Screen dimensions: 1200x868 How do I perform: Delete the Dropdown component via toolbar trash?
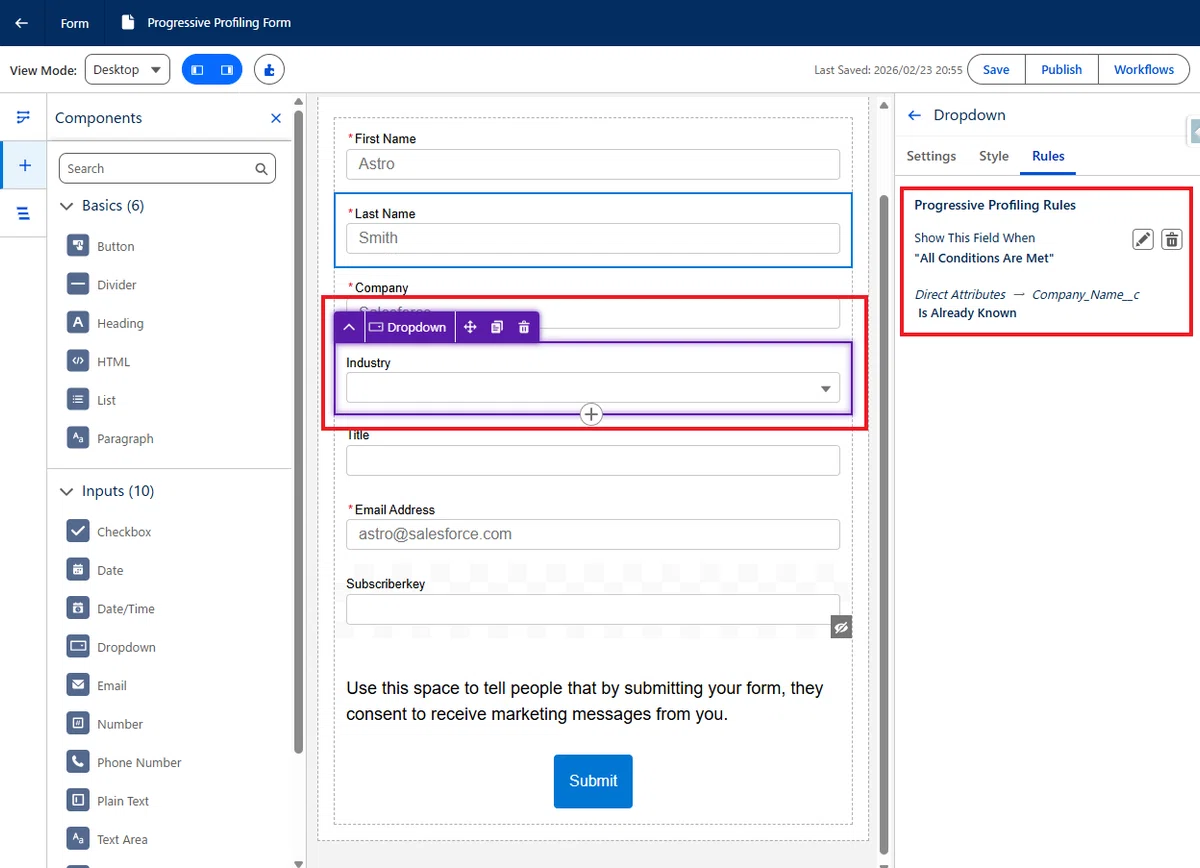pyautogui.click(x=524, y=327)
